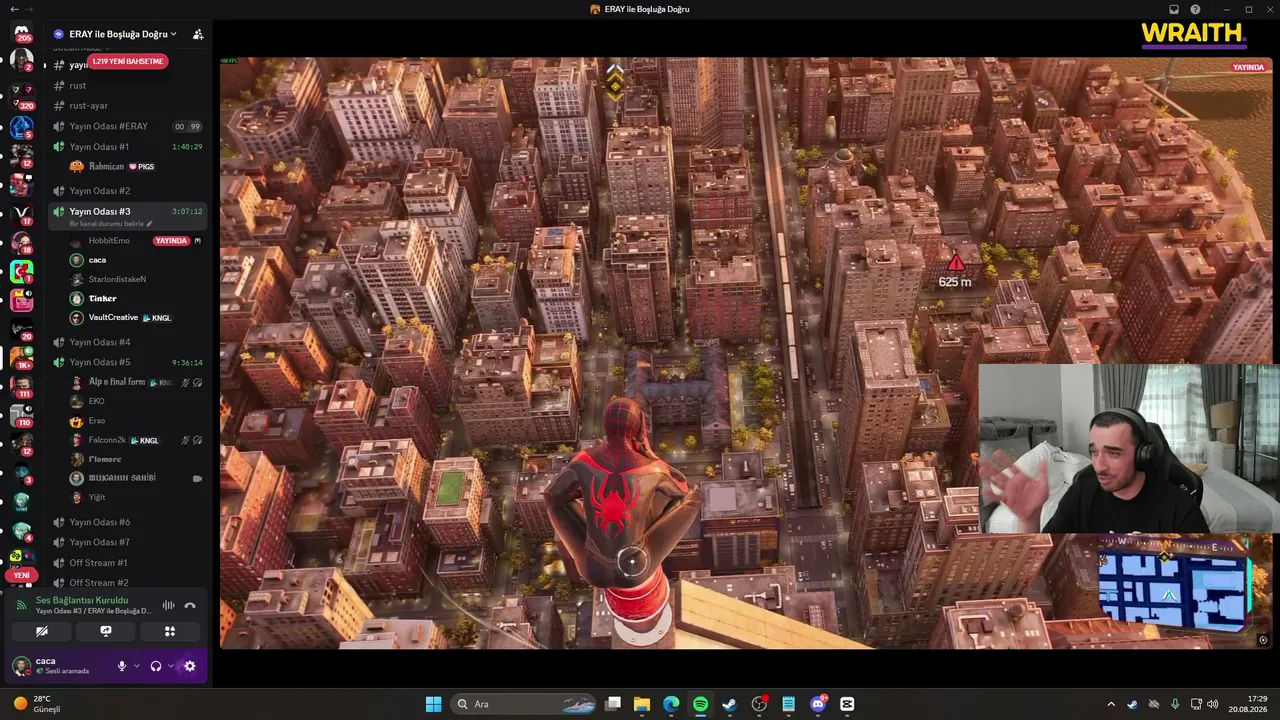1280x720 pixels.
Task: Open Task View on taskbar
Action: (613, 704)
